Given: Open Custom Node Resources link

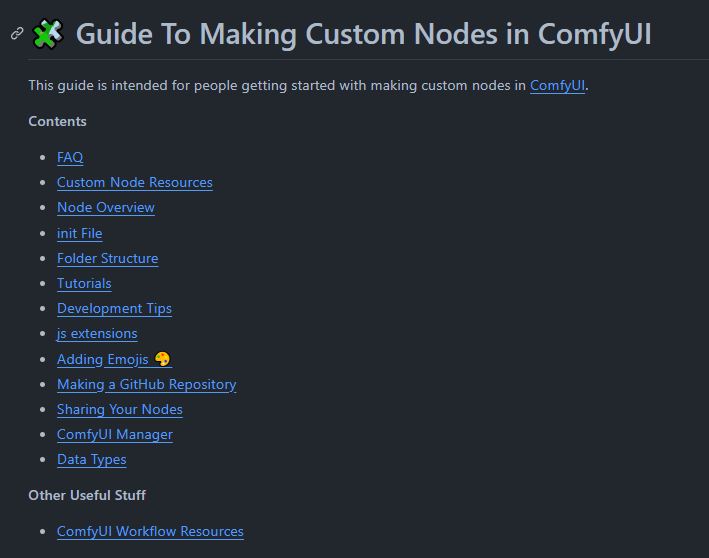Looking at the screenshot, I should [x=134, y=182].
